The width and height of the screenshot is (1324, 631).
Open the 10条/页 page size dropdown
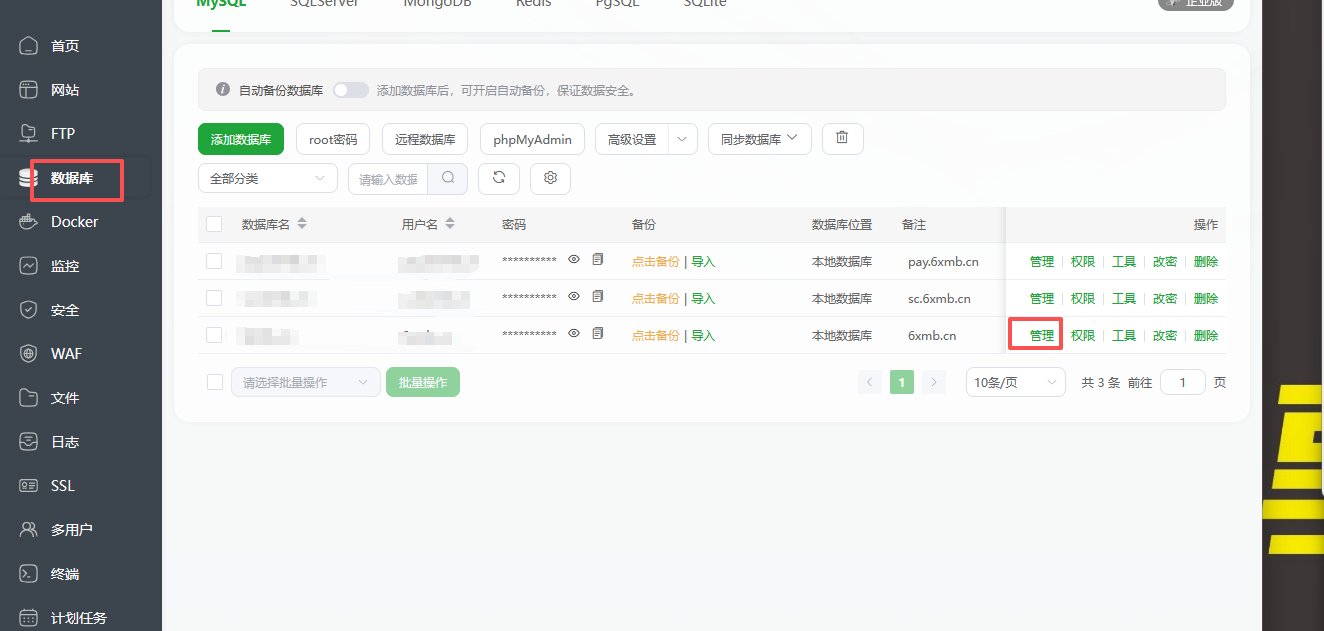pyautogui.click(x=1015, y=382)
